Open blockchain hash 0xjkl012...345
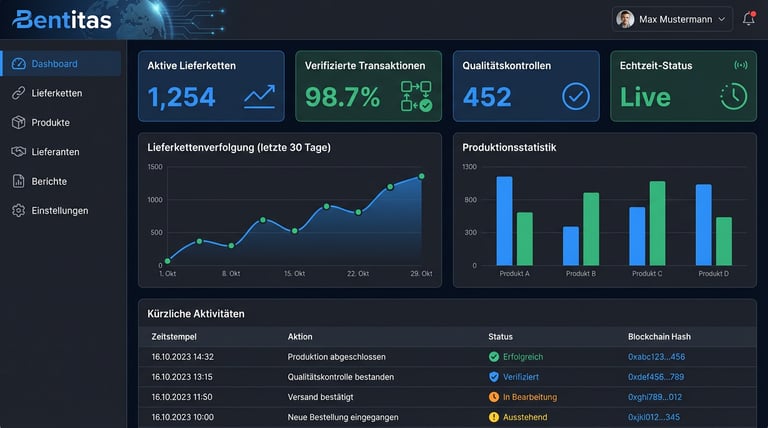The image size is (768, 428). click(x=654, y=417)
